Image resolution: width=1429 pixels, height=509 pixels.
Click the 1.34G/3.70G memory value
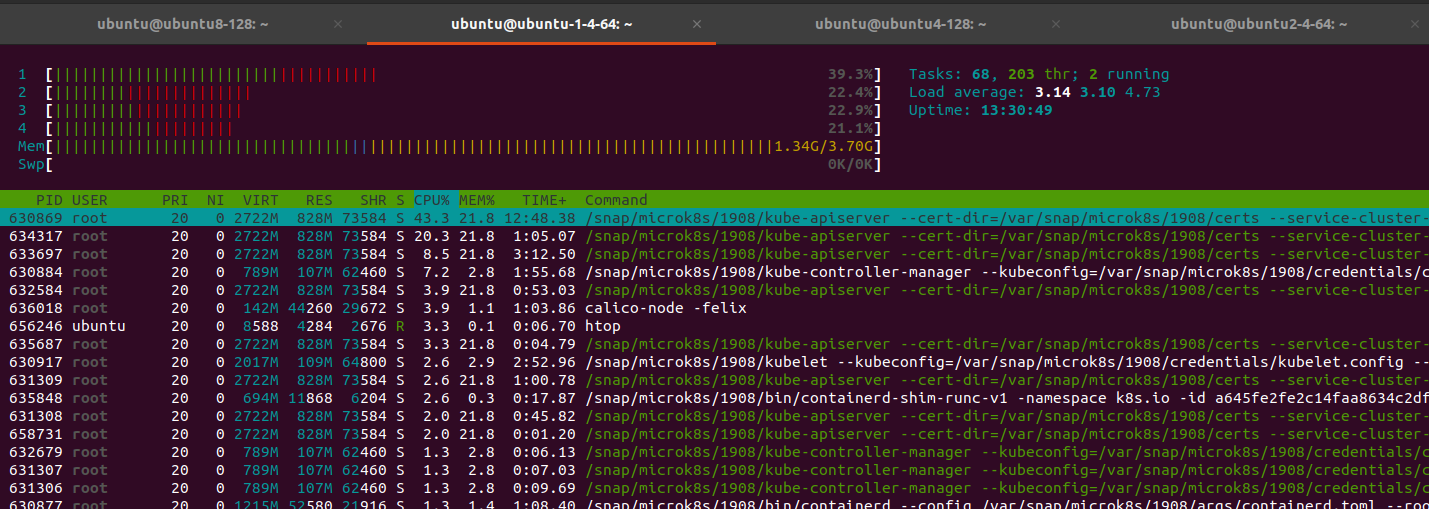tap(825, 146)
